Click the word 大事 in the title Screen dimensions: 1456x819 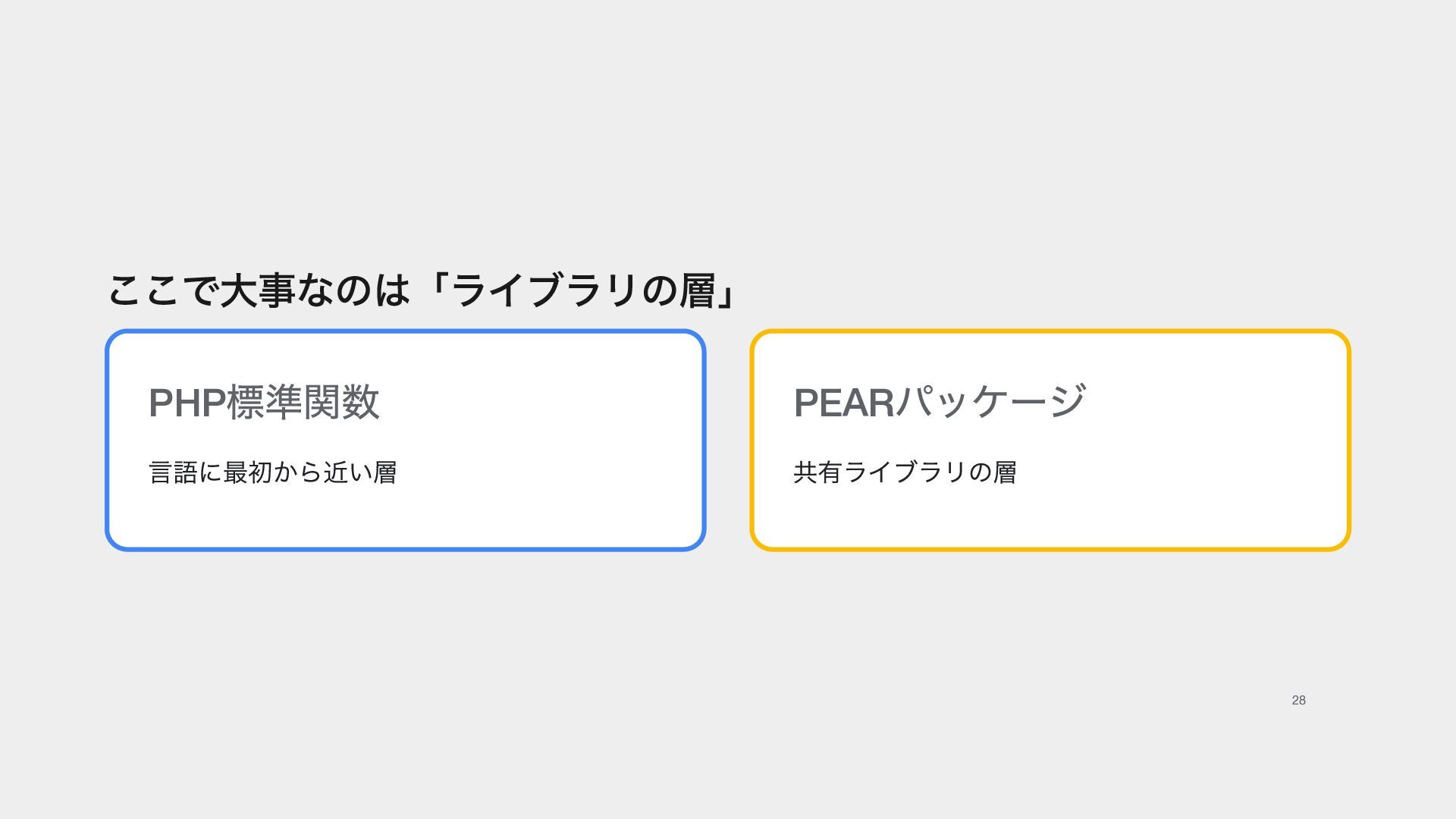[x=257, y=290]
